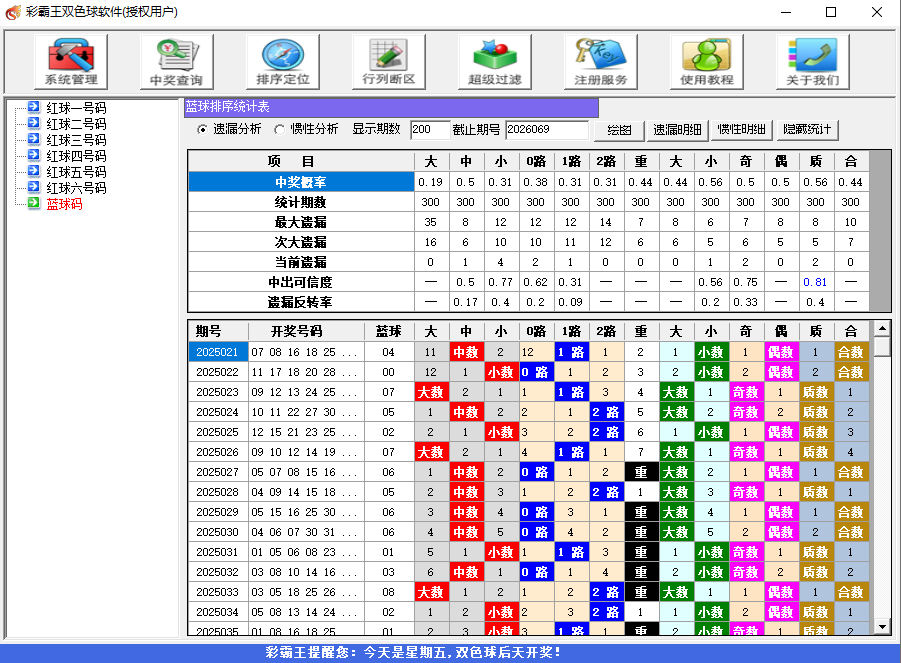Click app logo icon in title bar

[13, 12]
